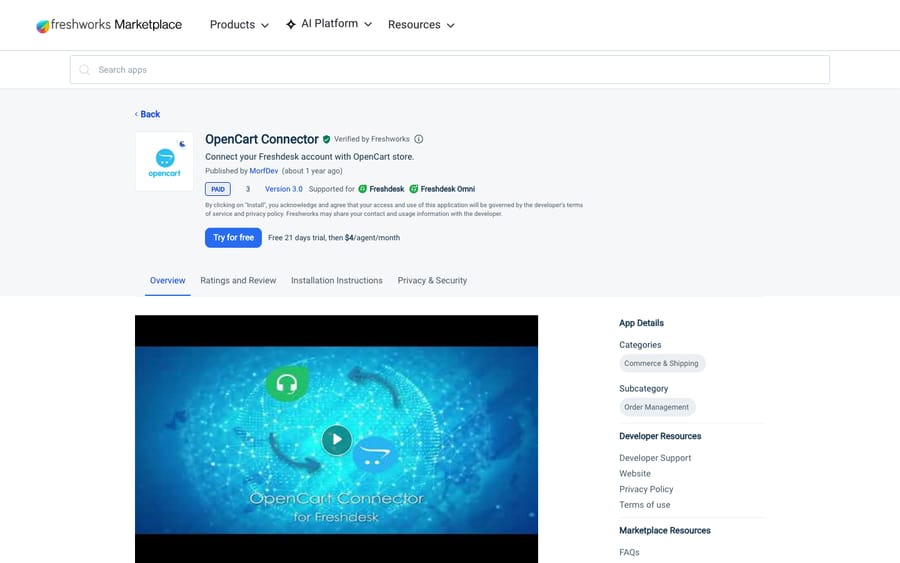
Task: Open the verified info circle icon
Action: coord(419,139)
